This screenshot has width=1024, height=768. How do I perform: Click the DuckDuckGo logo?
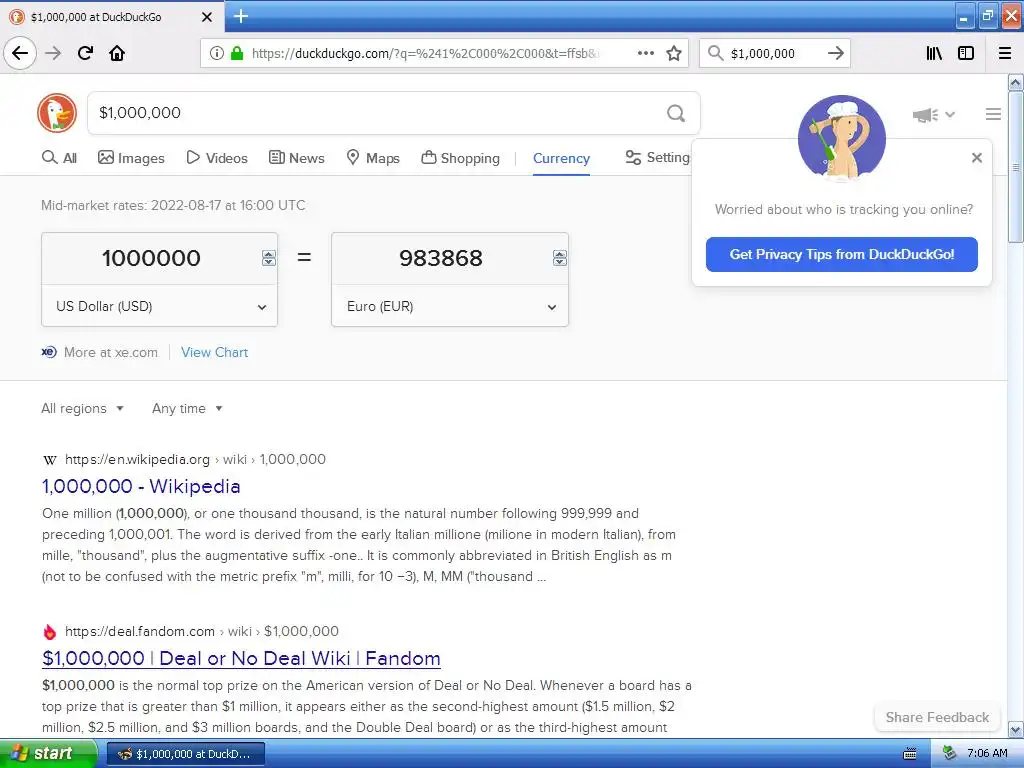pyautogui.click(x=57, y=113)
